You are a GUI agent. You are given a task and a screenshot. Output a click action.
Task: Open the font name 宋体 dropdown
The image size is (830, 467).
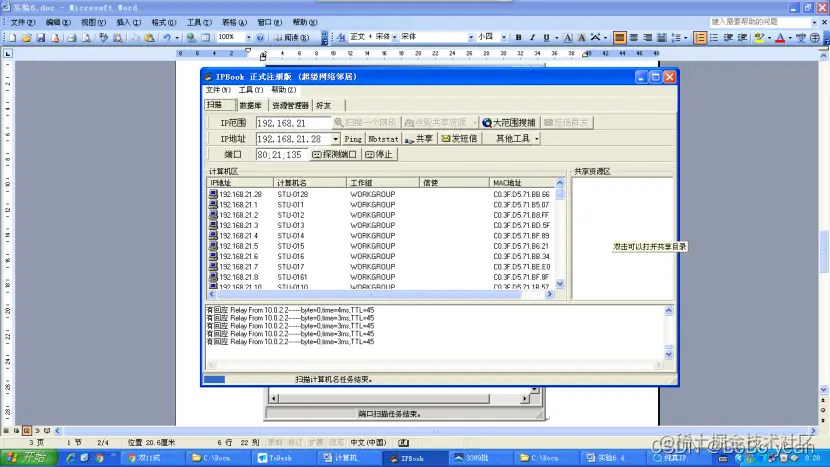tap(471, 37)
